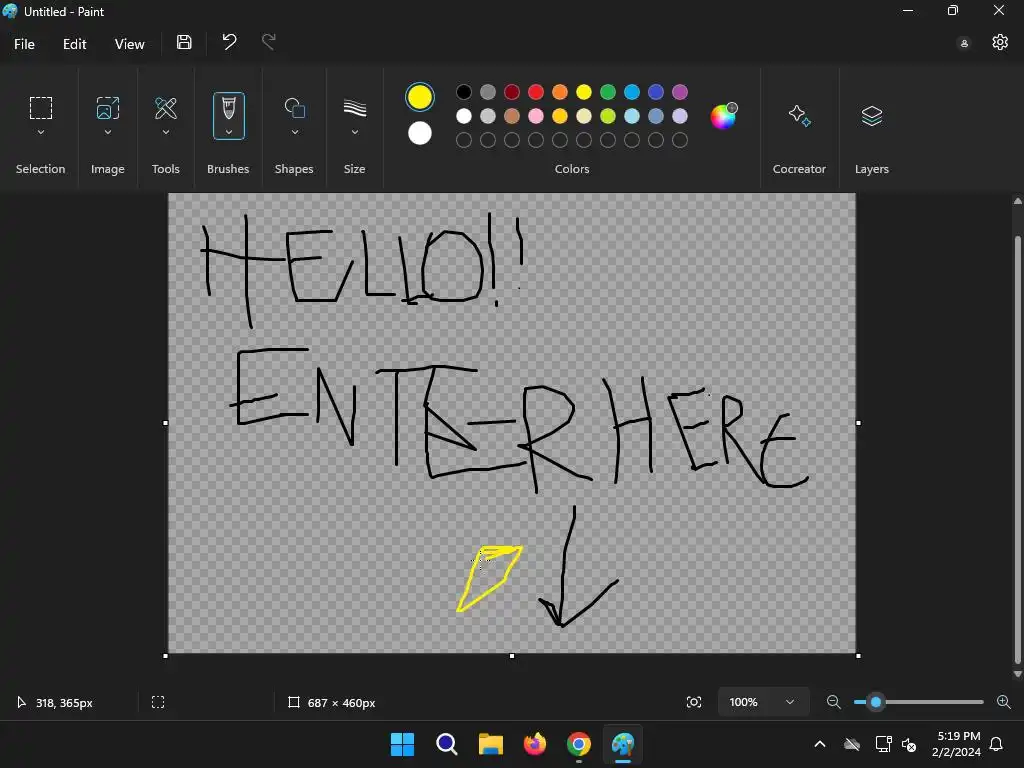Launch Chrome from taskbar
This screenshot has height=768, width=1024.
[x=579, y=744]
